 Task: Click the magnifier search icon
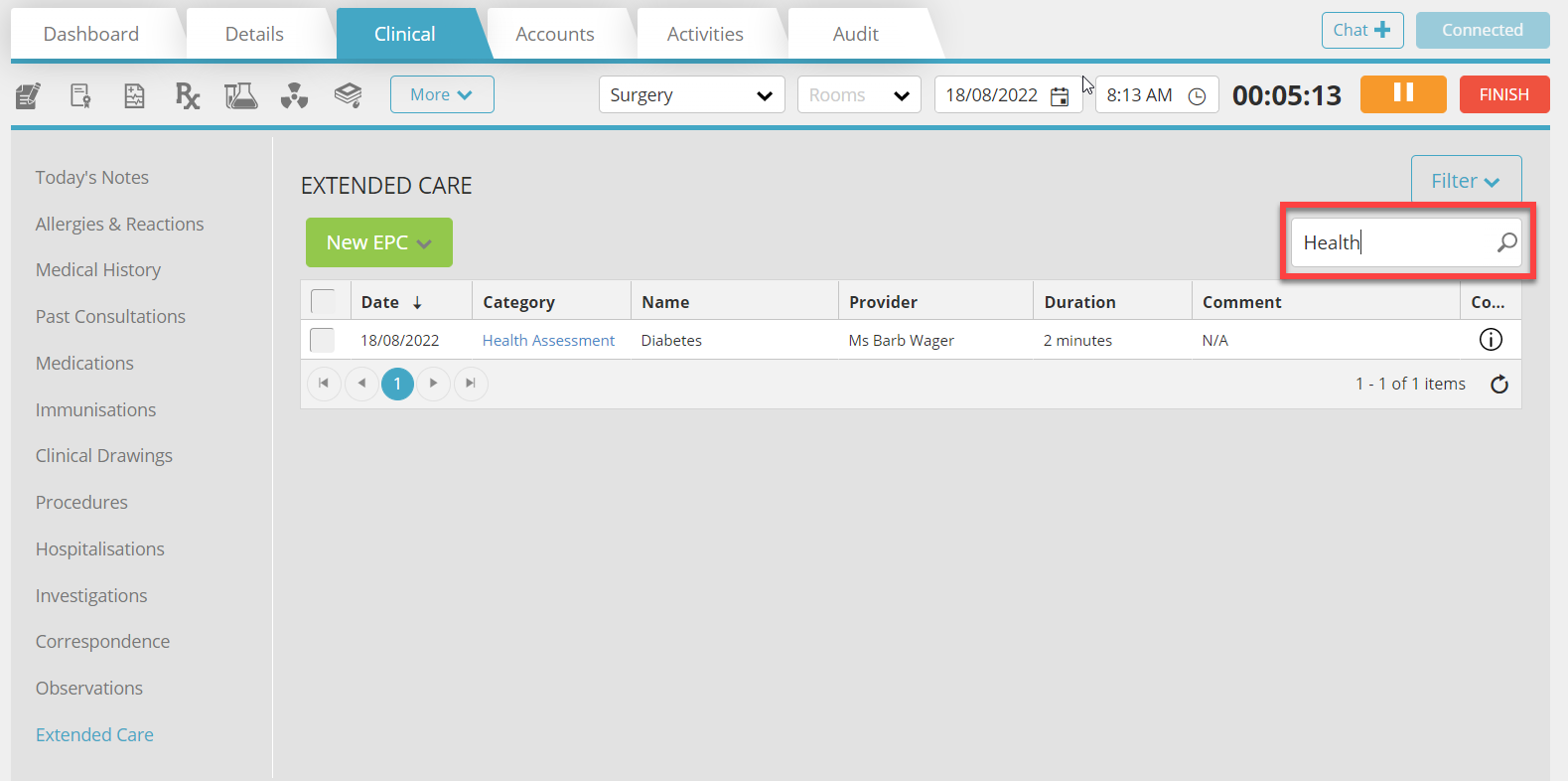[x=1506, y=242]
